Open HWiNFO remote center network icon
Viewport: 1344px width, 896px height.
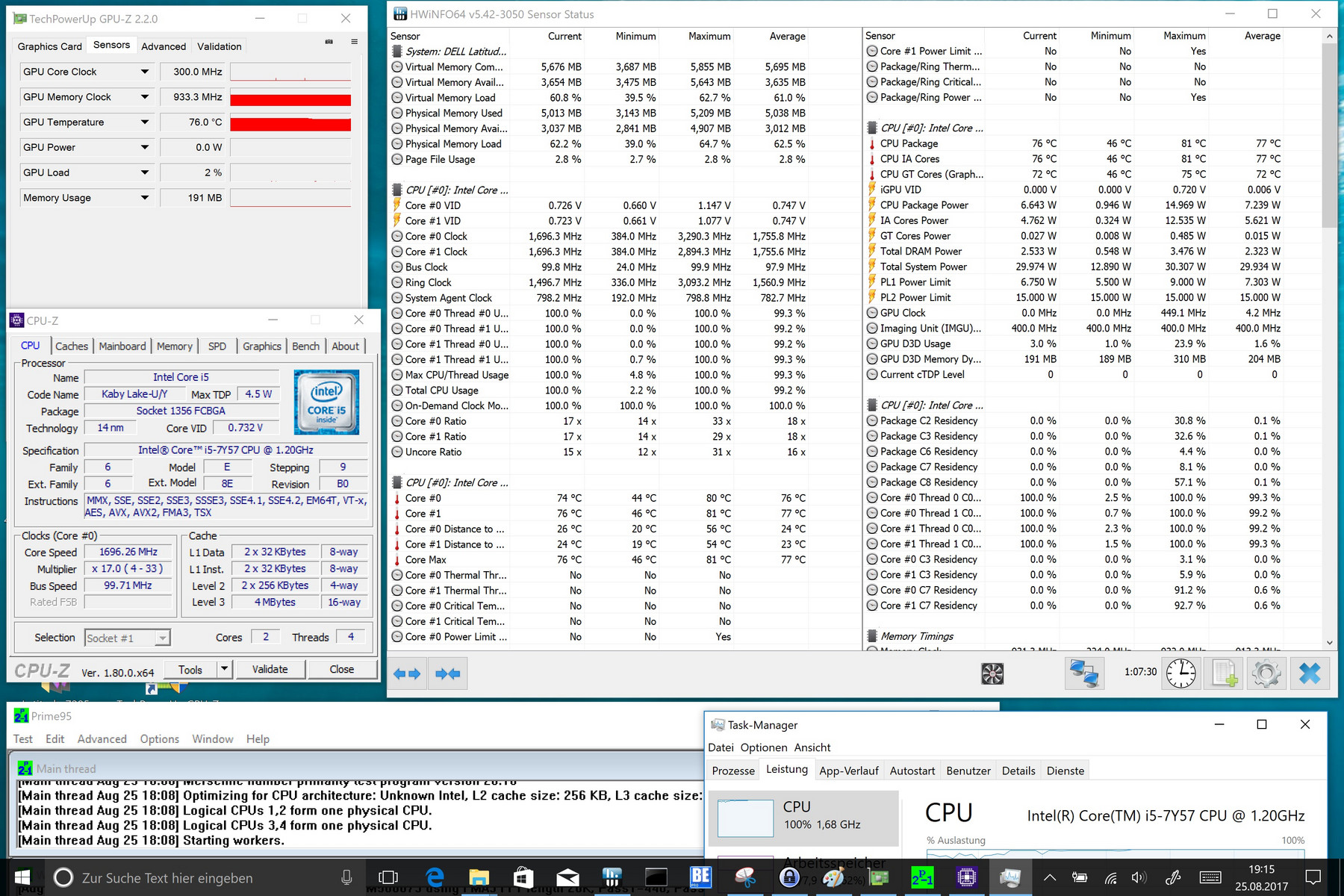point(1083,673)
